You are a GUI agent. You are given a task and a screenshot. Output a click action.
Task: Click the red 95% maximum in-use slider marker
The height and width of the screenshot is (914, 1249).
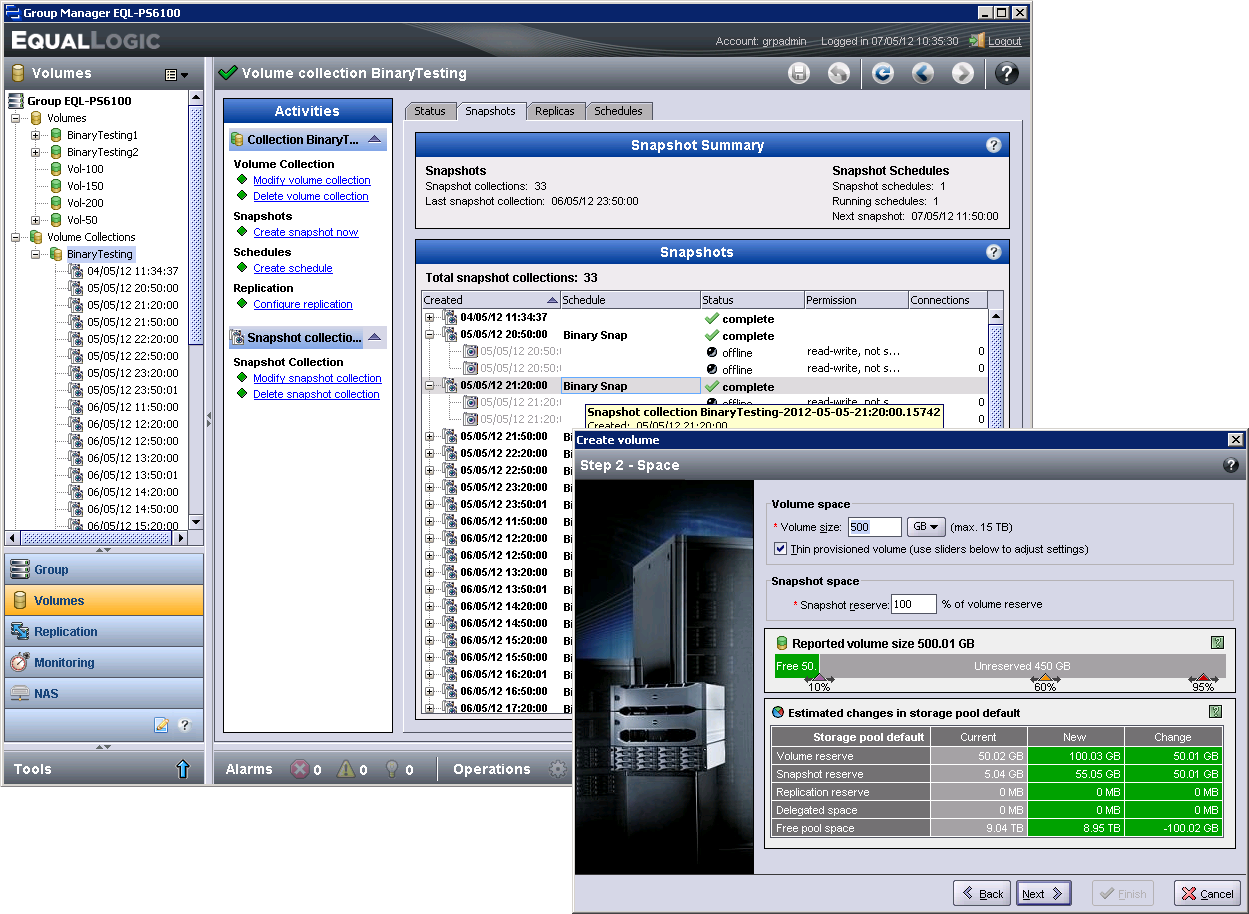pyautogui.click(x=1203, y=678)
